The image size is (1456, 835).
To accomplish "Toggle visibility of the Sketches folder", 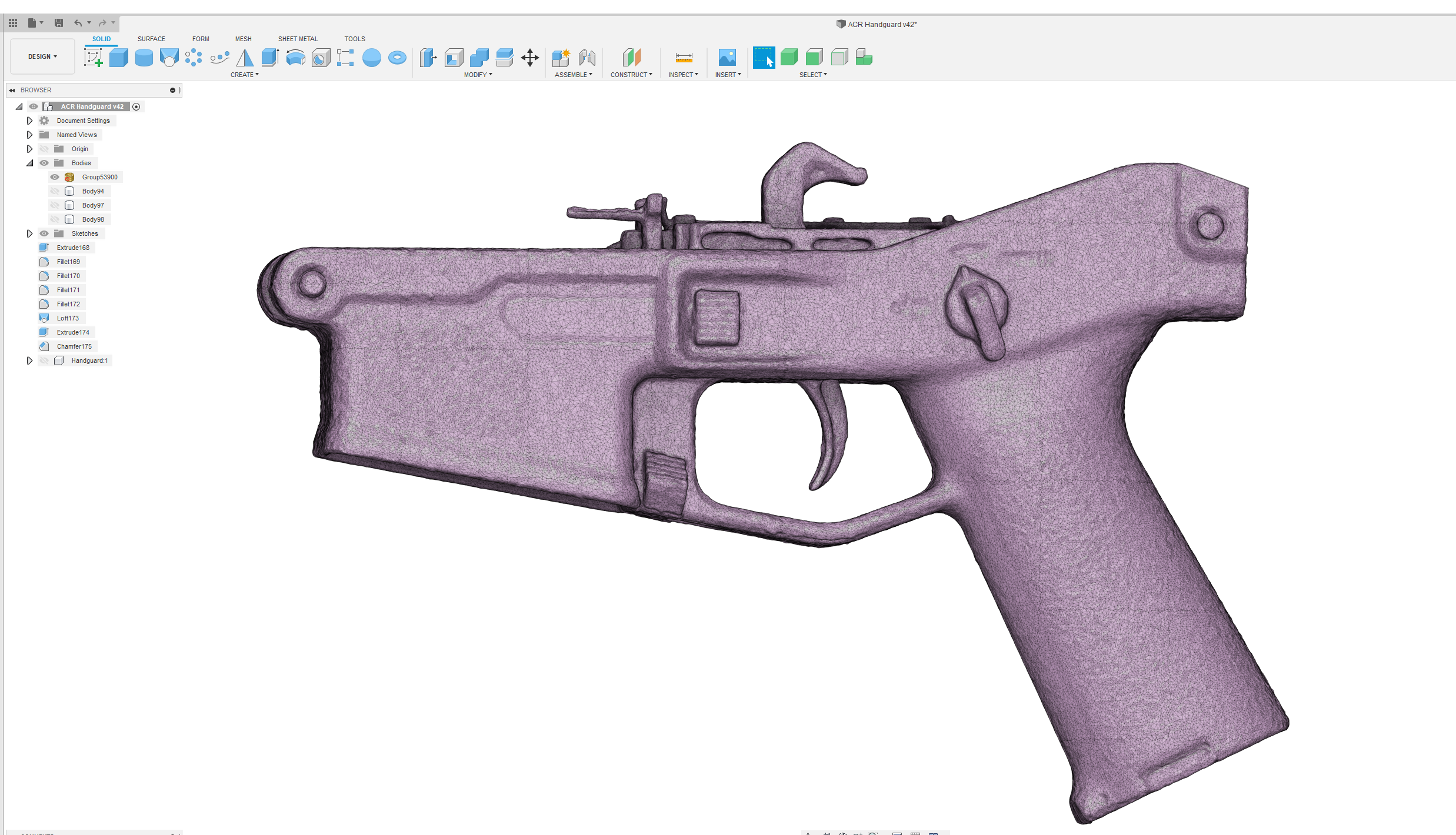I will pyautogui.click(x=44, y=233).
